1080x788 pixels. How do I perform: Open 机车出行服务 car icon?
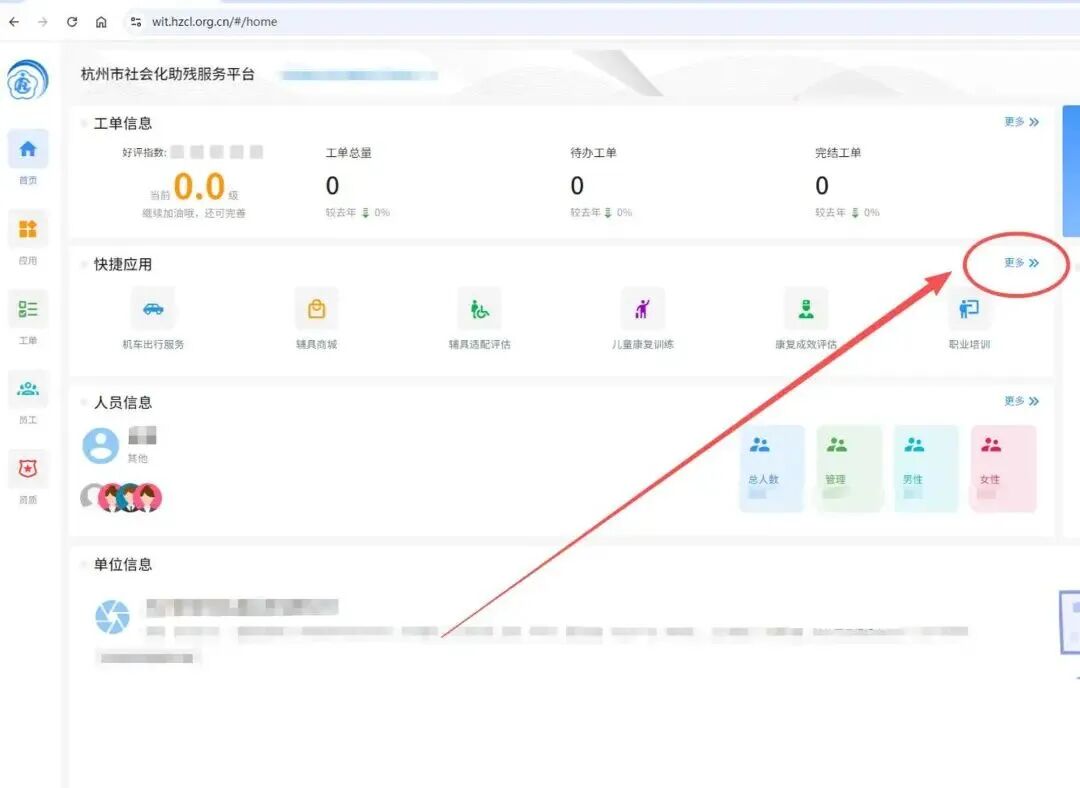(153, 309)
